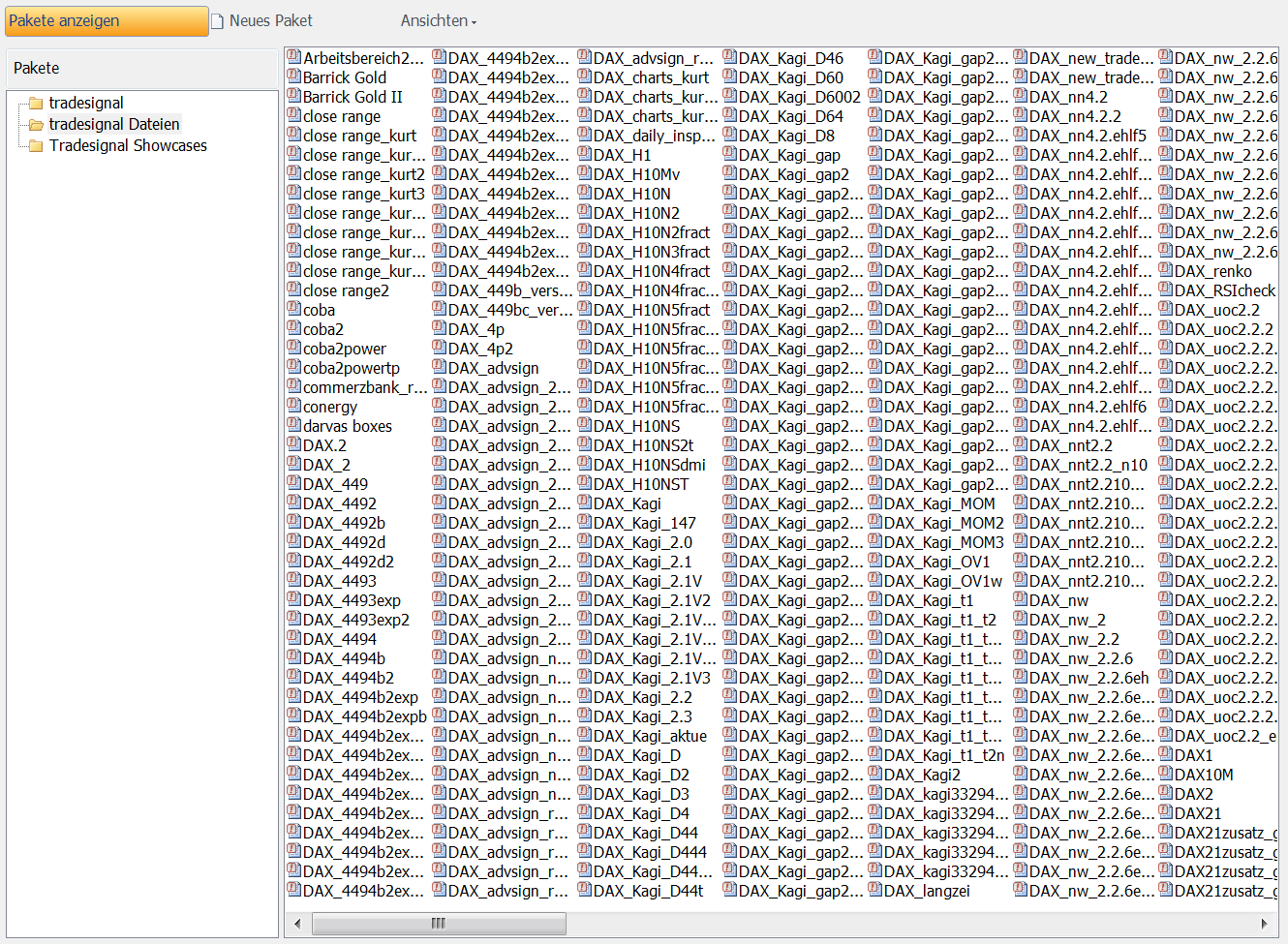The height and width of the screenshot is (944, 1288).
Task: Click the file icon for DAX_nw_2.2.6eh
Action: click(x=1021, y=677)
